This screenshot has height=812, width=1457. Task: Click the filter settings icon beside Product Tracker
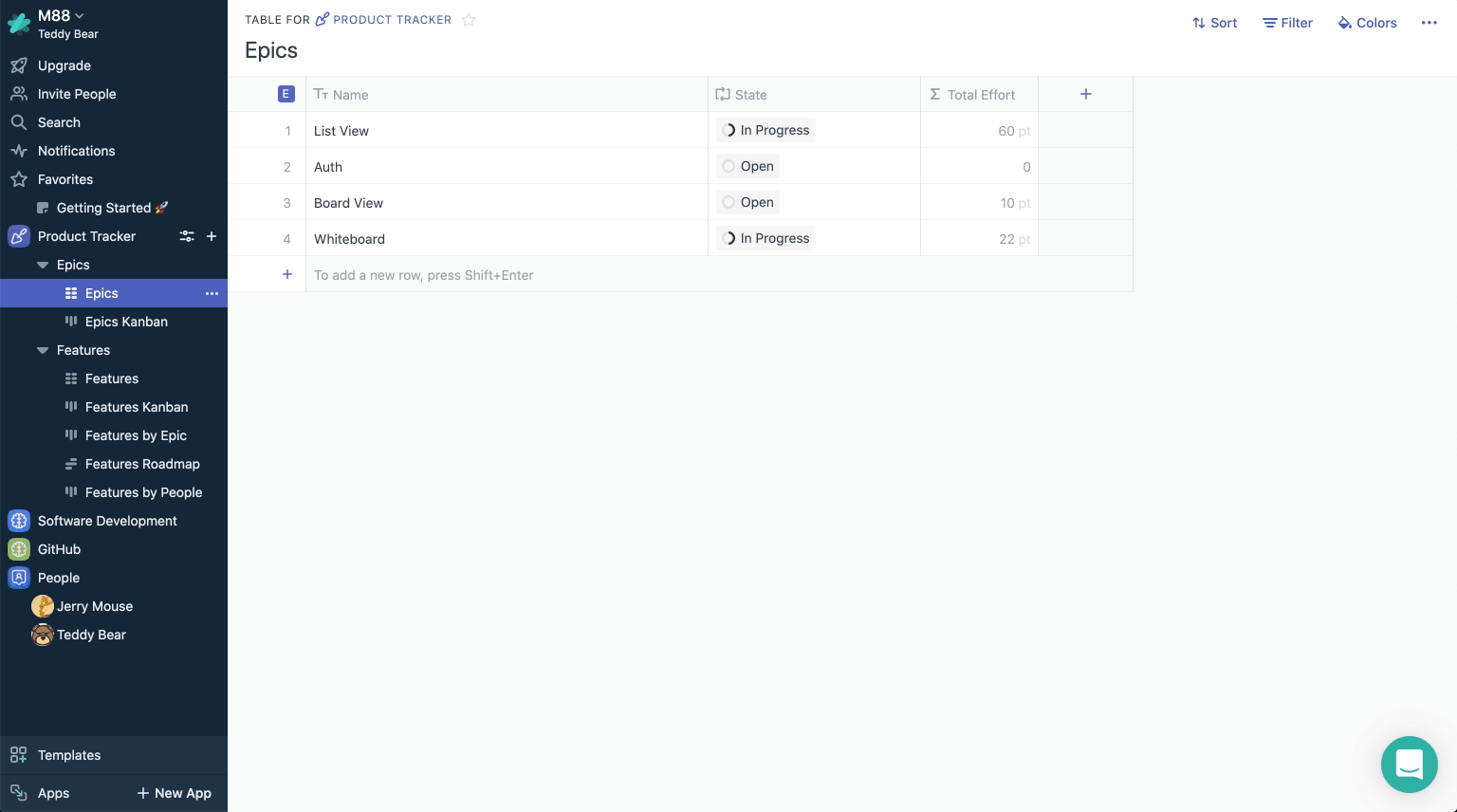pyautogui.click(x=187, y=236)
